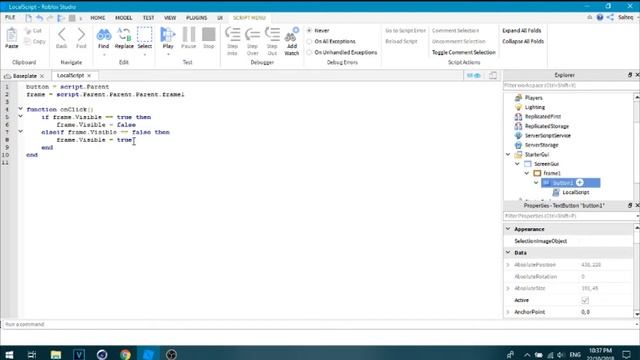Click Toggle Comment Selection
This screenshot has width=640, height=360.
[x=464, y=53]
